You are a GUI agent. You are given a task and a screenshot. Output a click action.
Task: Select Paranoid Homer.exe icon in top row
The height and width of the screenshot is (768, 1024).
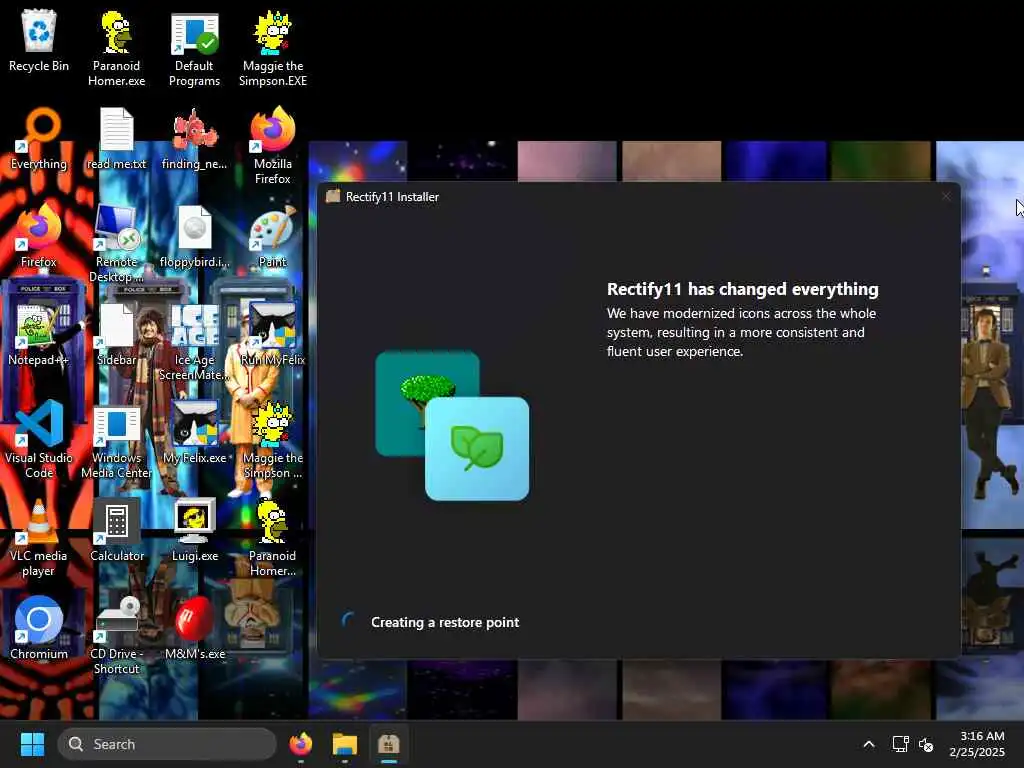tap(116, 48)
